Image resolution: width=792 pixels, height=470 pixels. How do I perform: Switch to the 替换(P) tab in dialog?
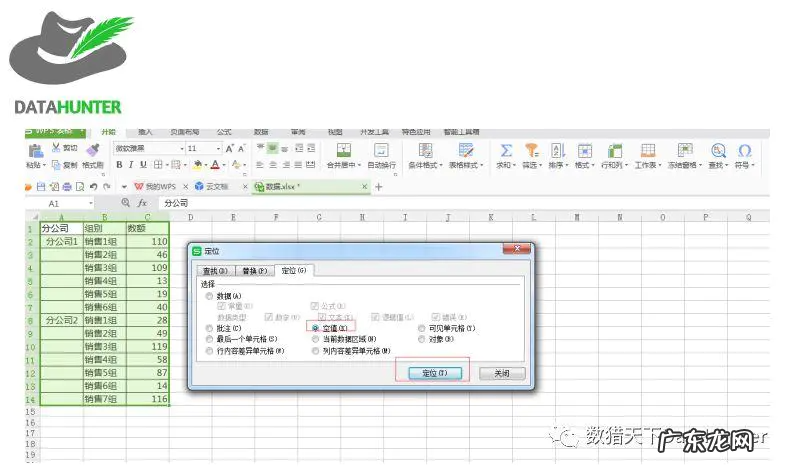coord(255,271)
